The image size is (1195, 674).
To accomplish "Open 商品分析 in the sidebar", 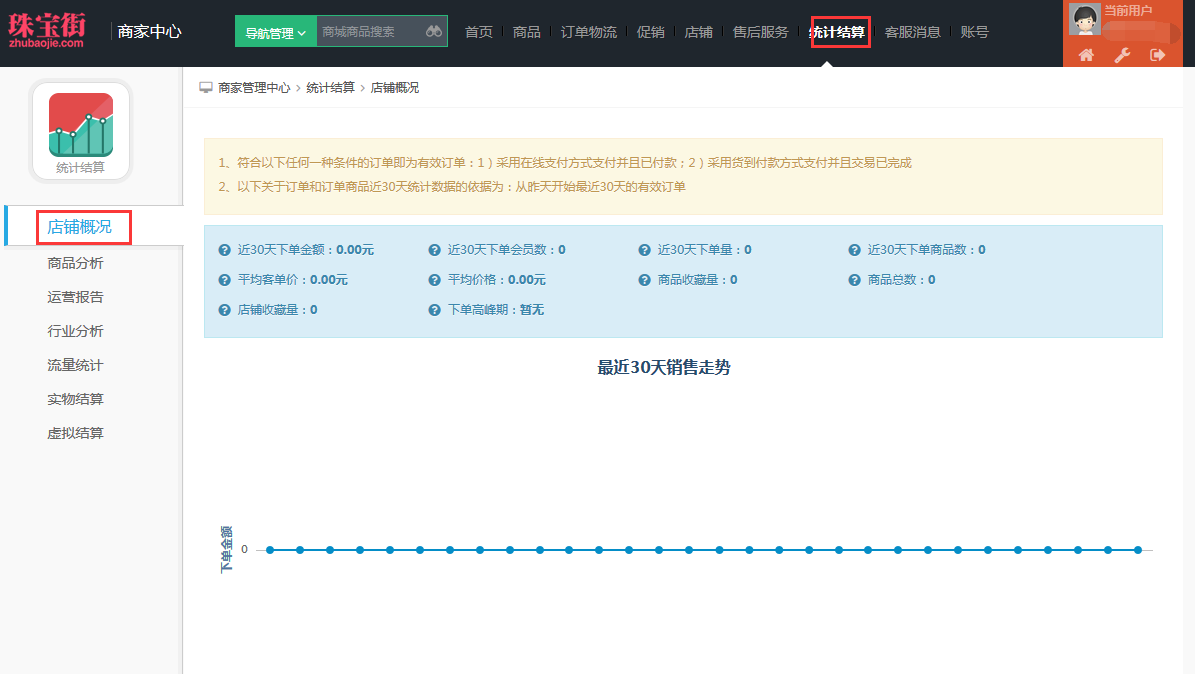I will pyautogui.click(x=75, y=263).
